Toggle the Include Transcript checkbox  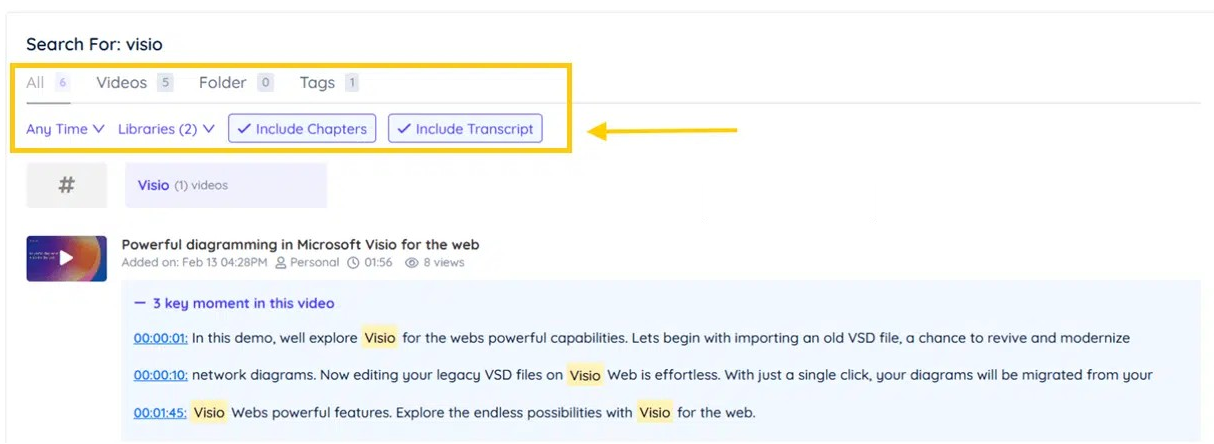coord(465,129)
